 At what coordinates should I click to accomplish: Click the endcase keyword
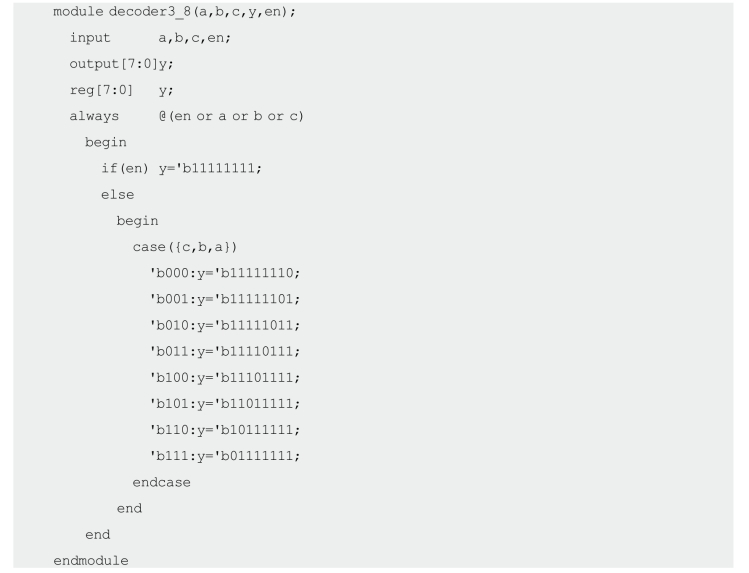point(161,482)
